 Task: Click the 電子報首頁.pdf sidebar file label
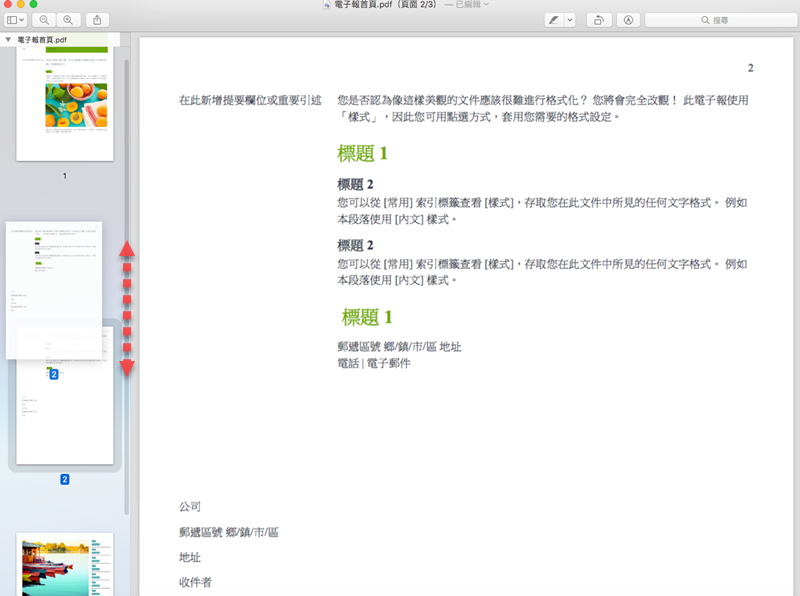pos(42,39)
